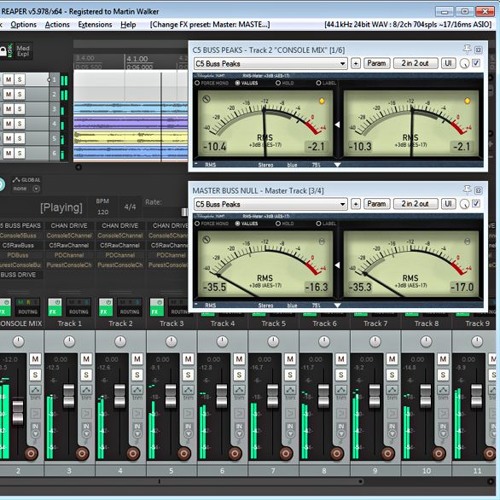Click IN input monitor icon on Track 2 strip
The image size is (500, 500).
tap(137, 426)
